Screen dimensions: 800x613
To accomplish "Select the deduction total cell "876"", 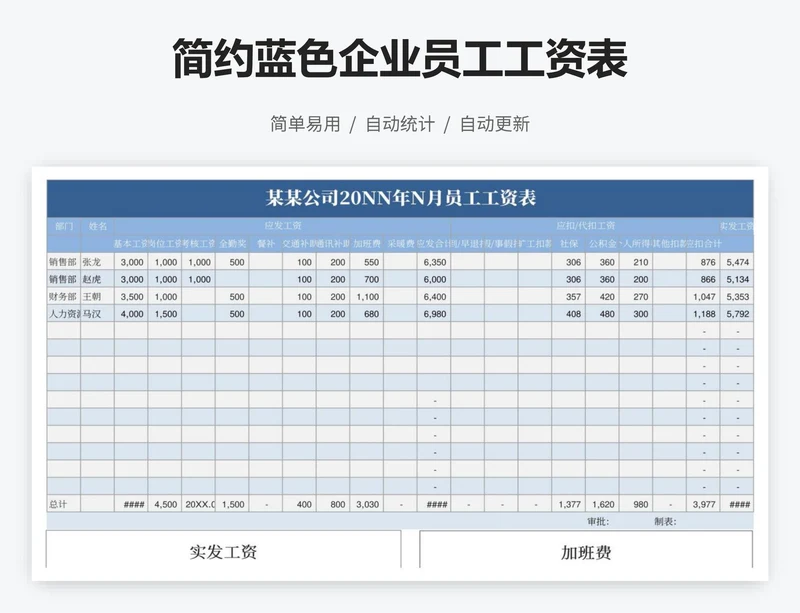I will [x=703, y=262].
